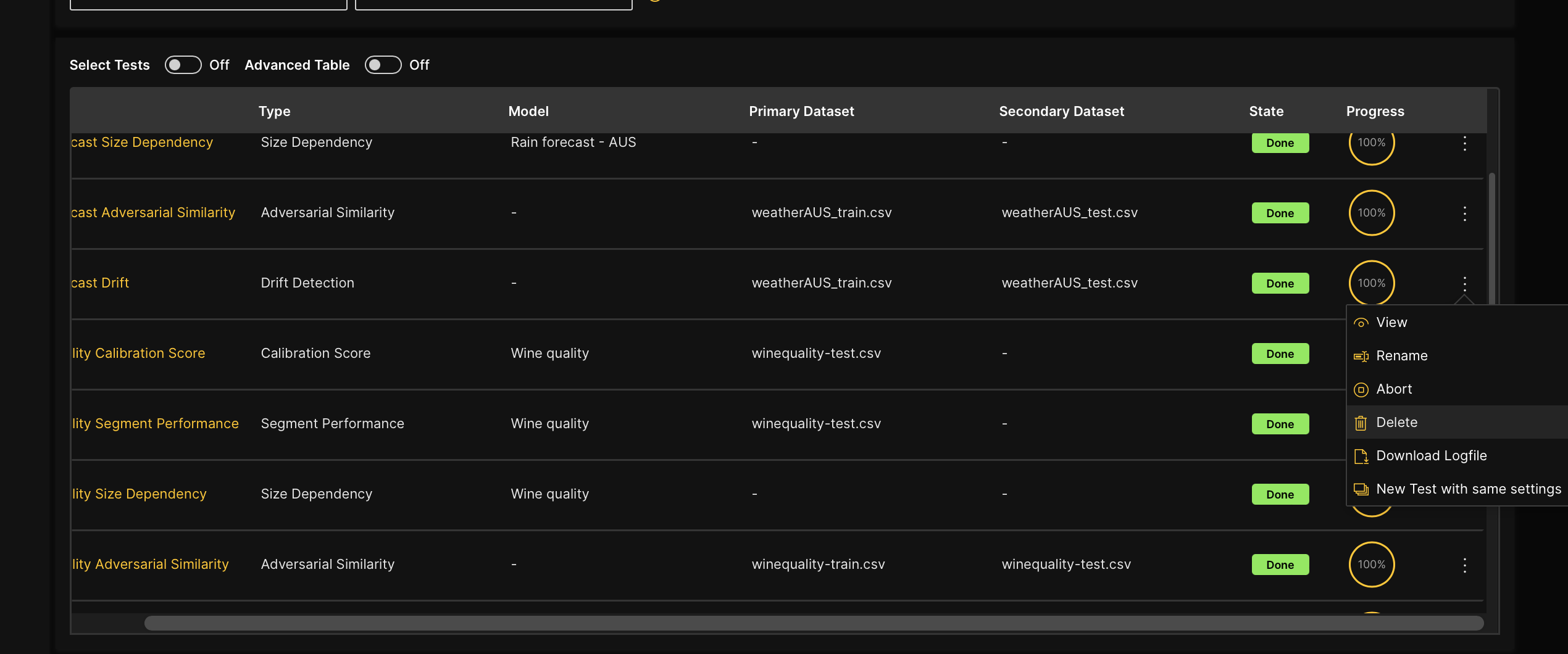Toggle the Select Tests switch
This screenshot has height=654, width=1568.
[x=183, y=65]
